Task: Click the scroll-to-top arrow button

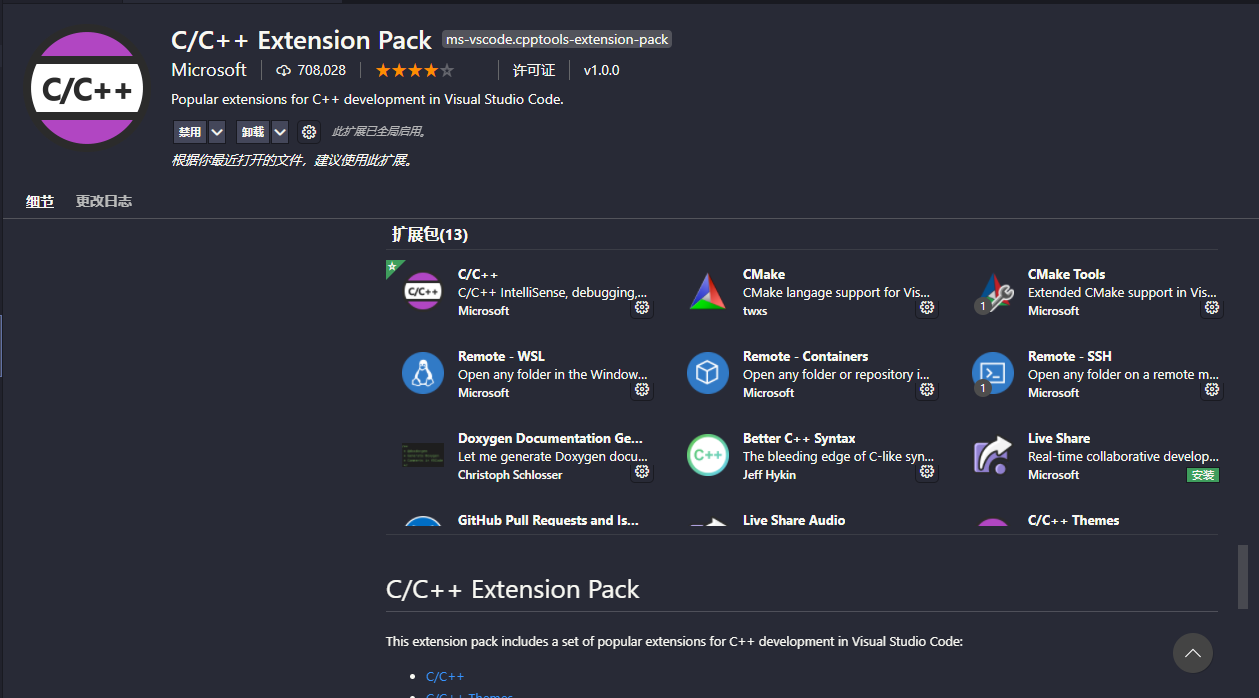Action: point(1192,653)
